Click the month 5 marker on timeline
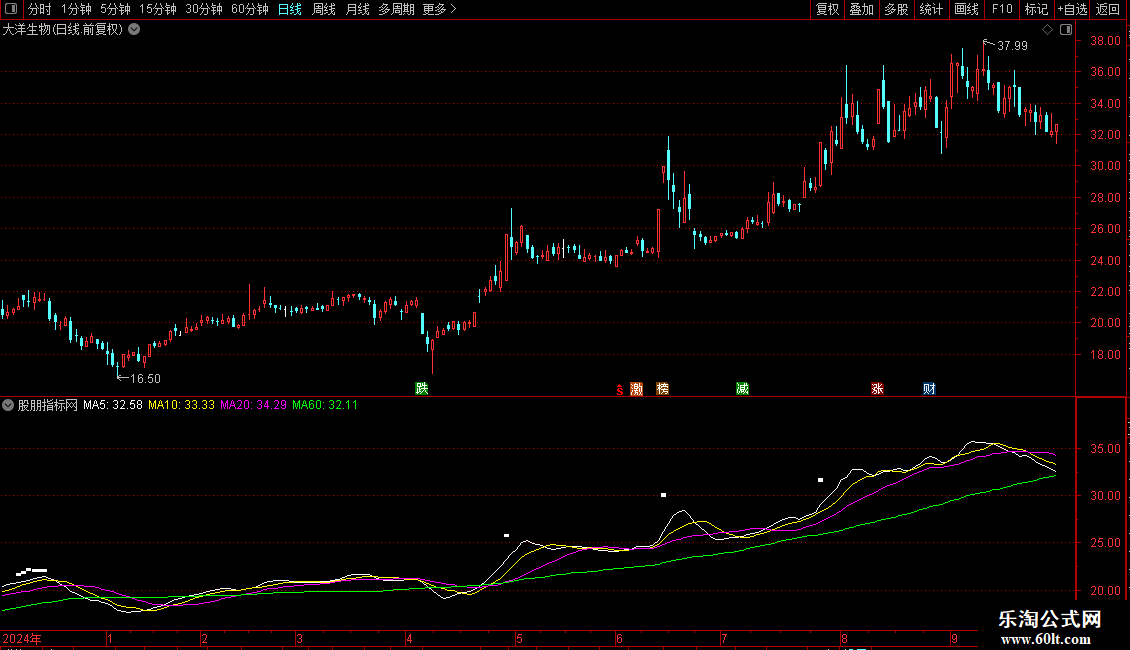The width and height of the screenshot is (1130, 650). pos(519,638)
